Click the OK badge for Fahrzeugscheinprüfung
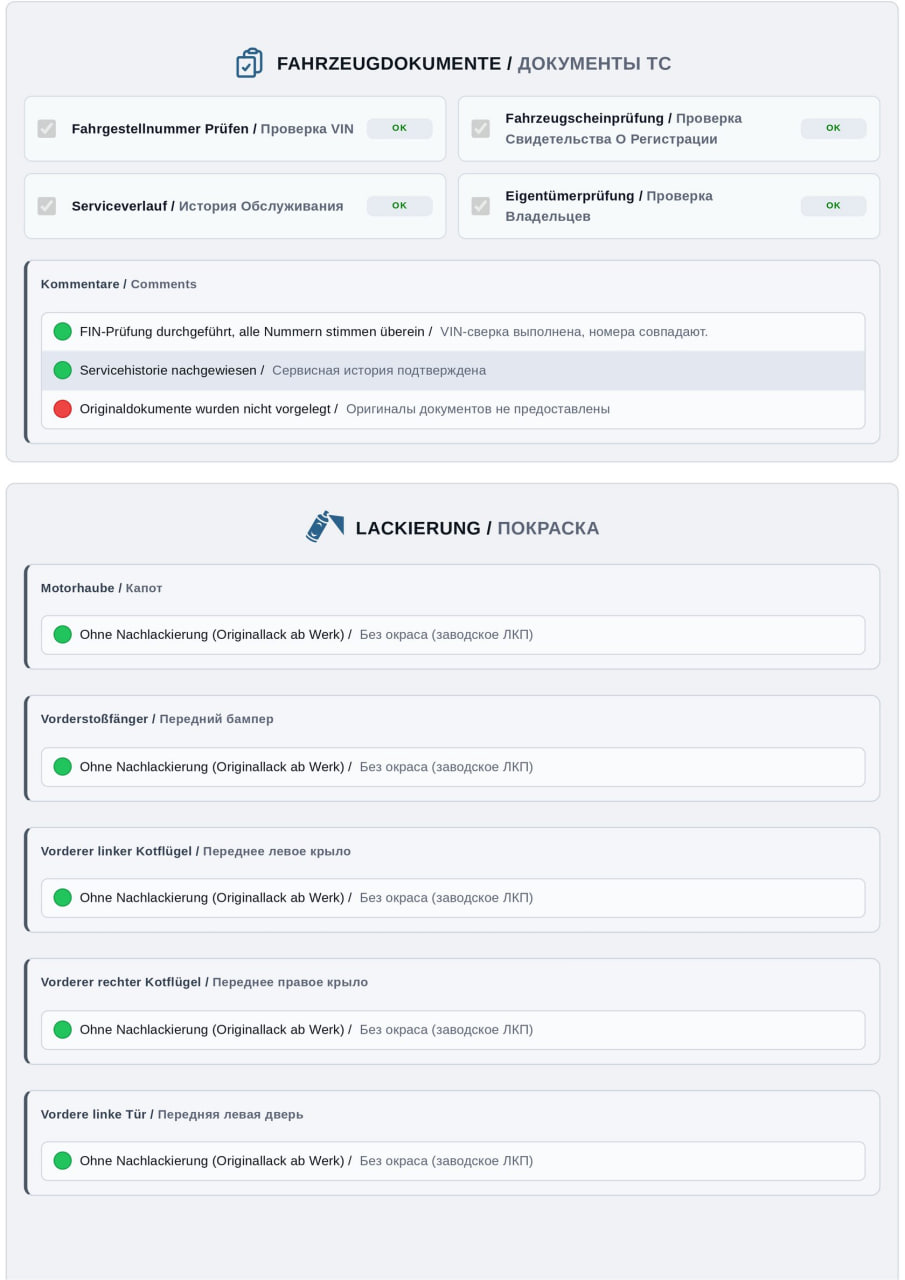Image resolution: width=905 pixels, height=1280 pixels. tap(833, 128)
